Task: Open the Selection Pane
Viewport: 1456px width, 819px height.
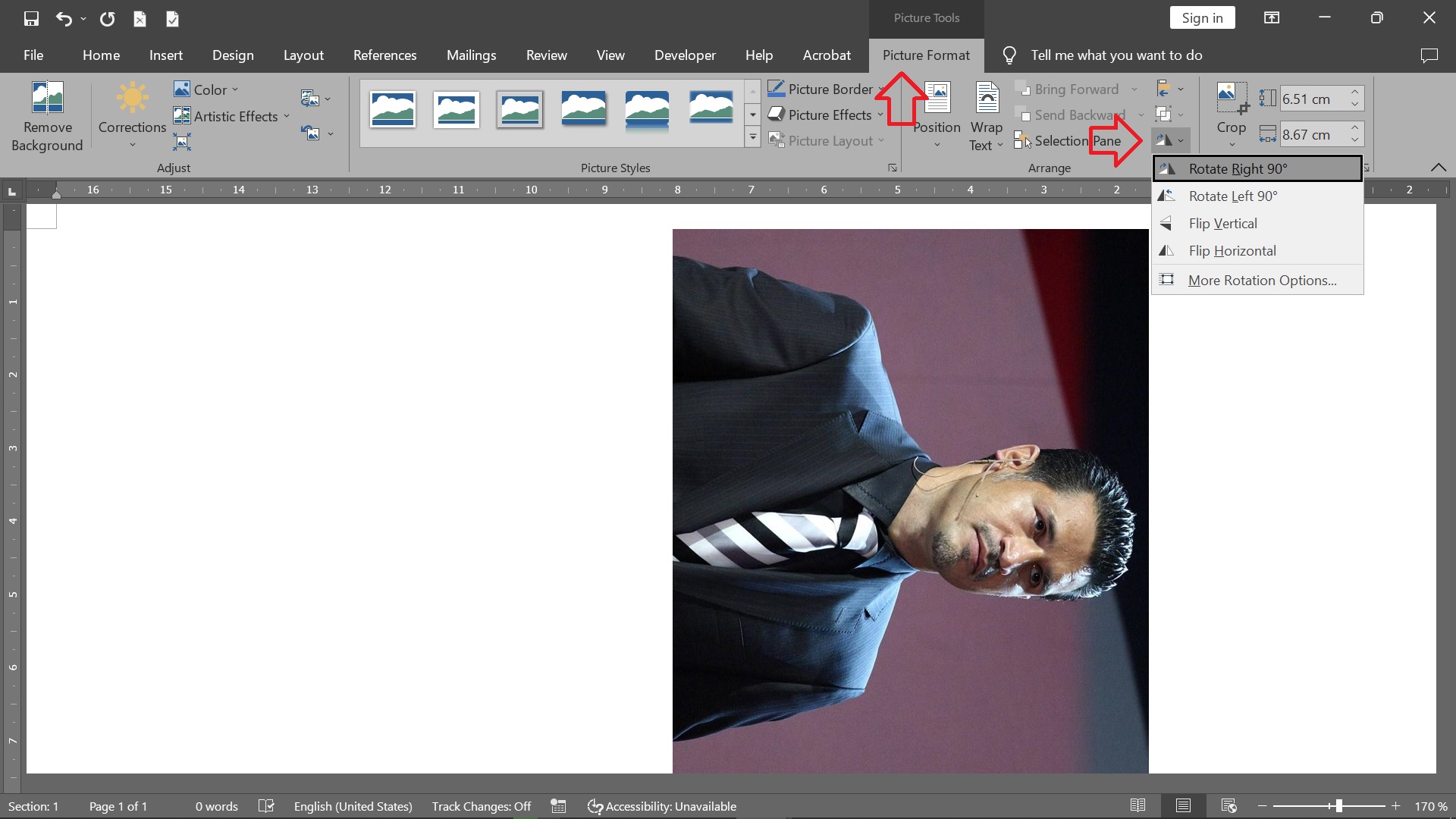Action: coord(1068,140)
